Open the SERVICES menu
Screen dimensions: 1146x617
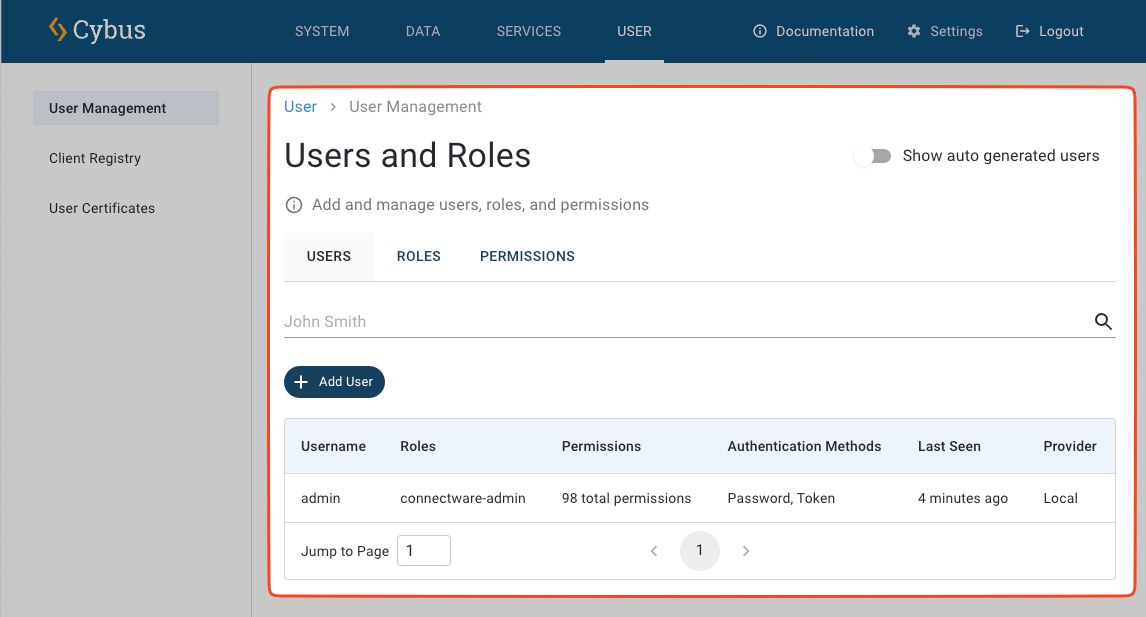click(528, 31)
